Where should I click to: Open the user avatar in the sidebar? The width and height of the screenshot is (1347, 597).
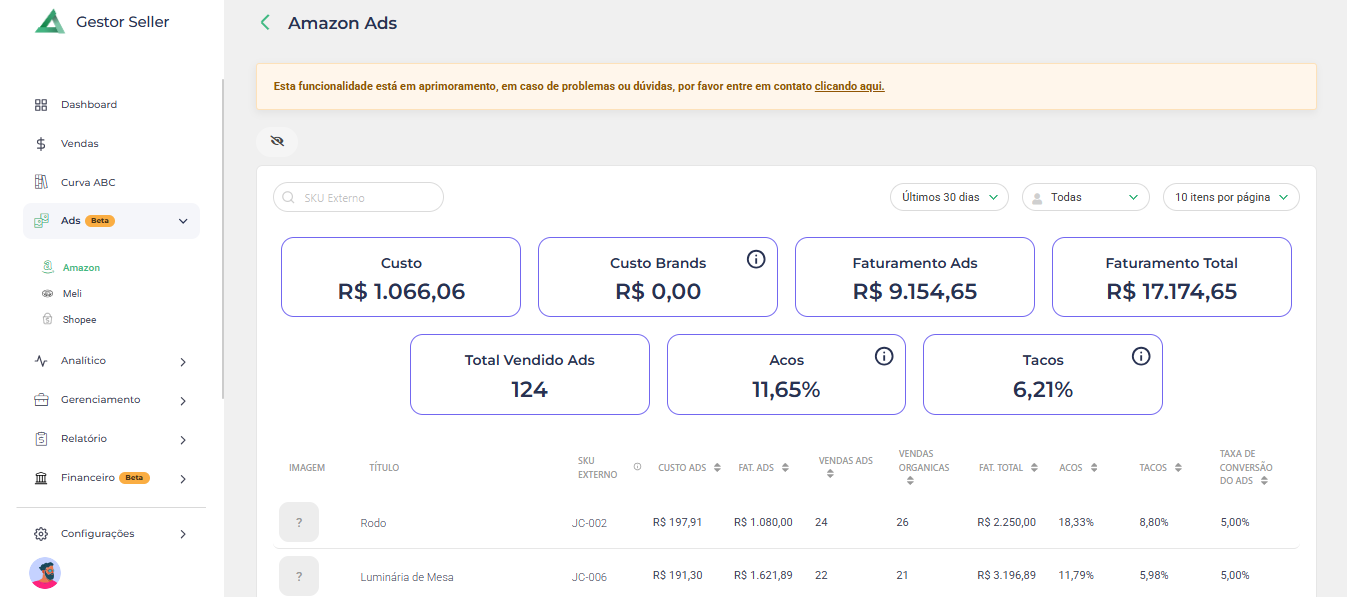pyautogui.click(x=45, y=573)
